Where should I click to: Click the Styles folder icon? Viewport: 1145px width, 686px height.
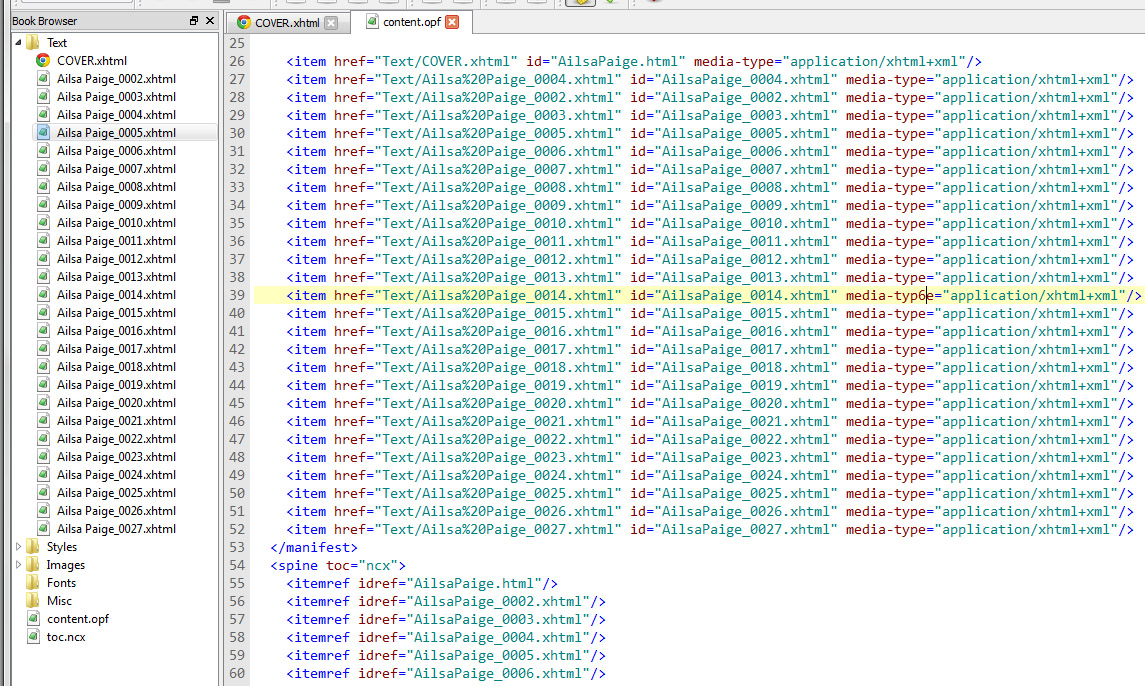point(33,546)
